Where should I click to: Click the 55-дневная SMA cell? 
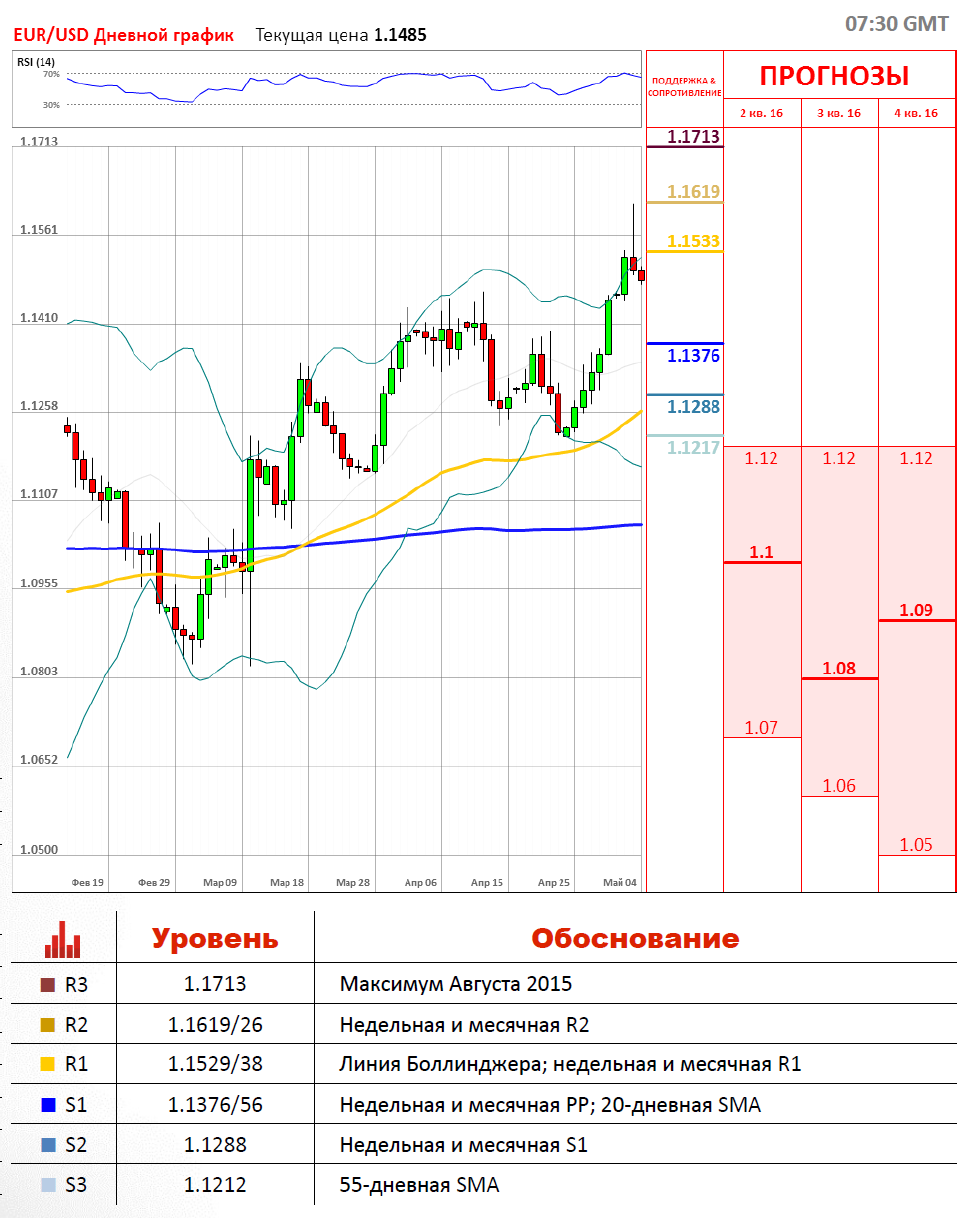coord(420,1186)
